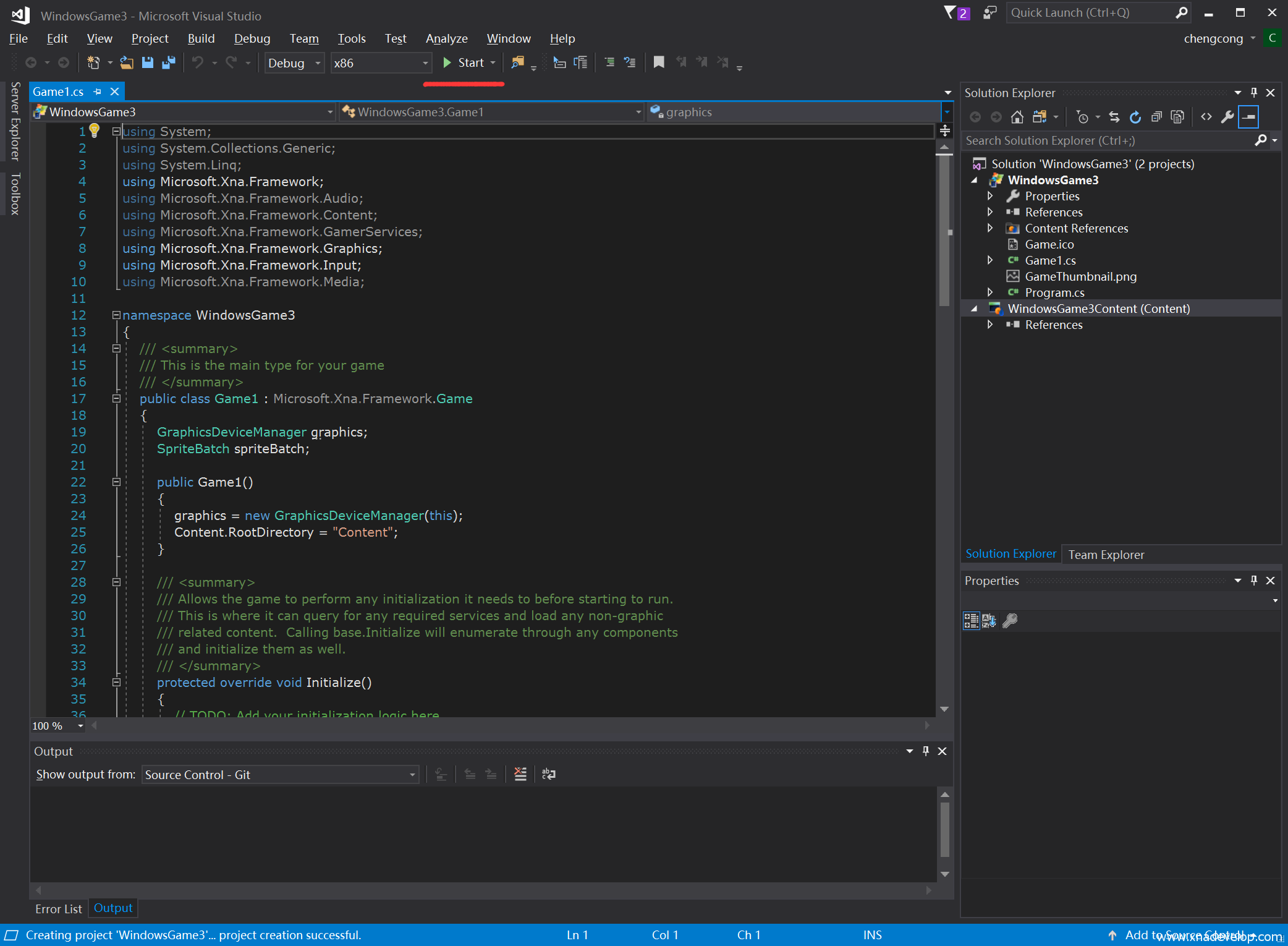
Task: Click the Open File folder icon
Action: (x=127, y=62)
